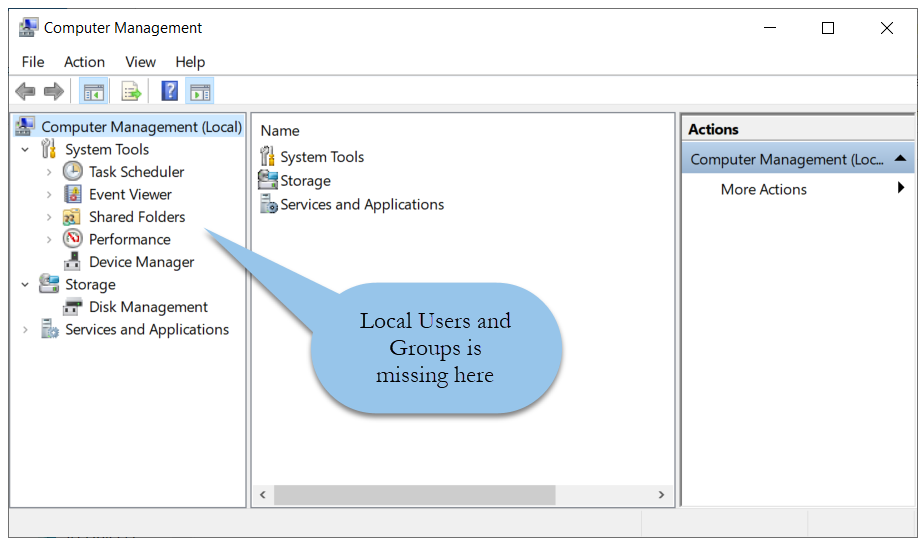This screenshot has width=918, height=538.
Task: Select Services and Applications label in tree
Action: pos(147,330)
